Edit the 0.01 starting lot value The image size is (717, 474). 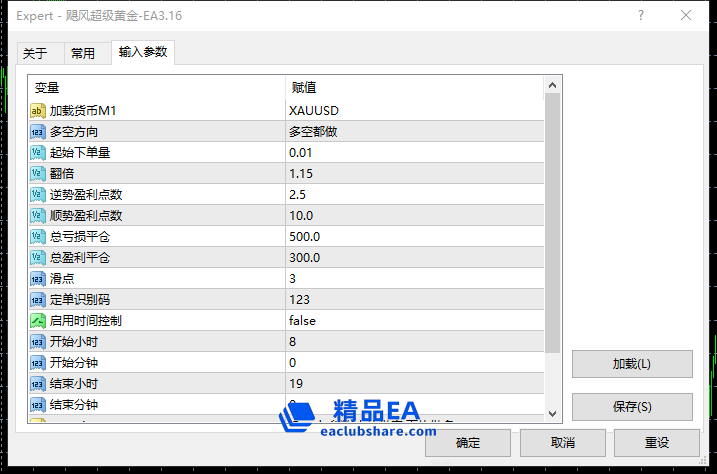click(415, 153)
